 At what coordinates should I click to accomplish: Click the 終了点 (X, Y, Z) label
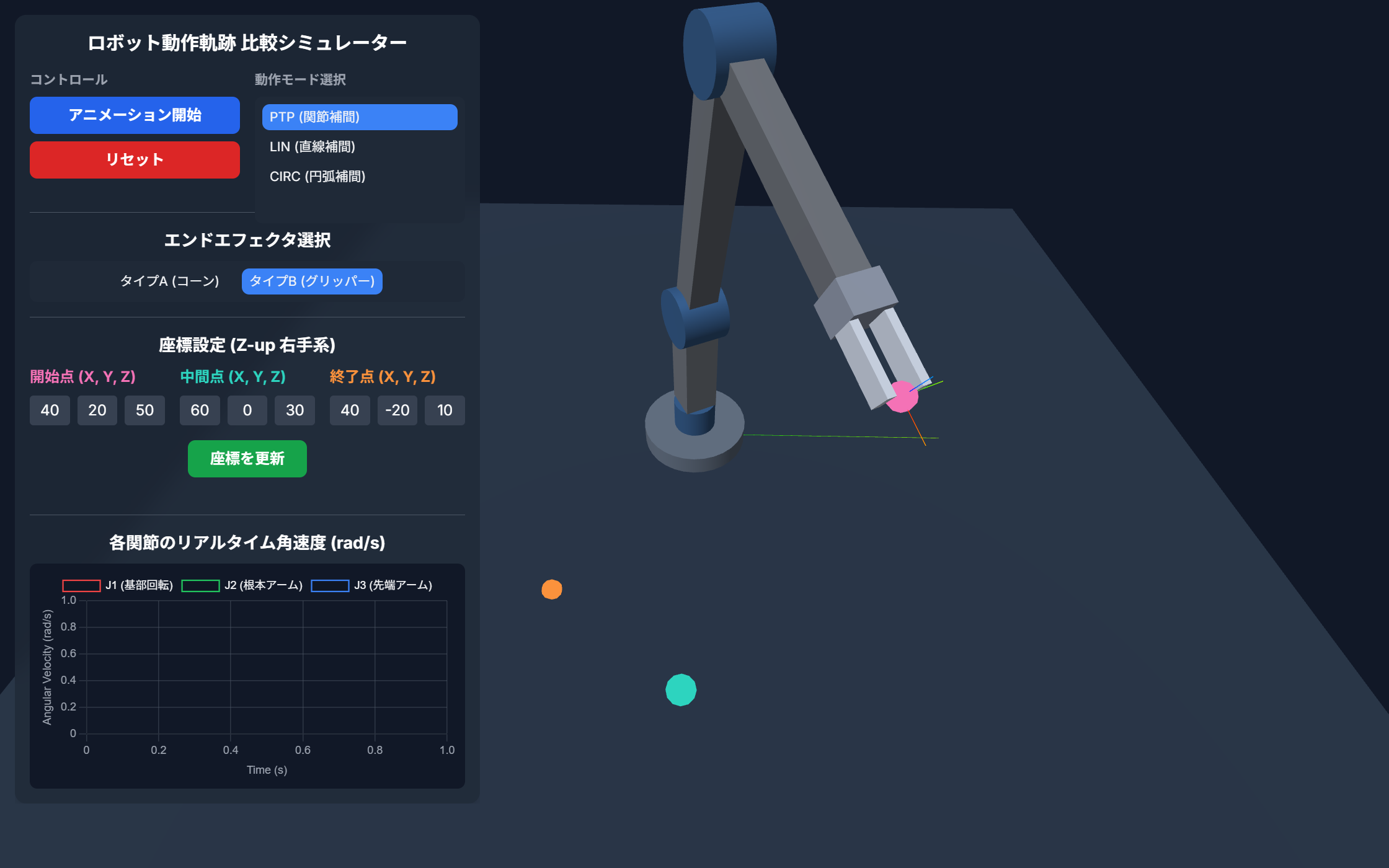383,377
